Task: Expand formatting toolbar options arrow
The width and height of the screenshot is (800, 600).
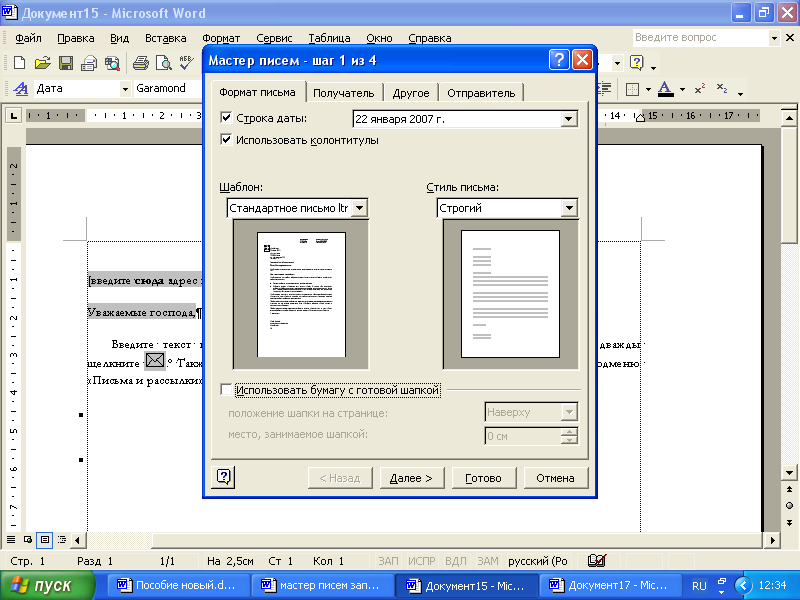Action: (x=740, y=93)
